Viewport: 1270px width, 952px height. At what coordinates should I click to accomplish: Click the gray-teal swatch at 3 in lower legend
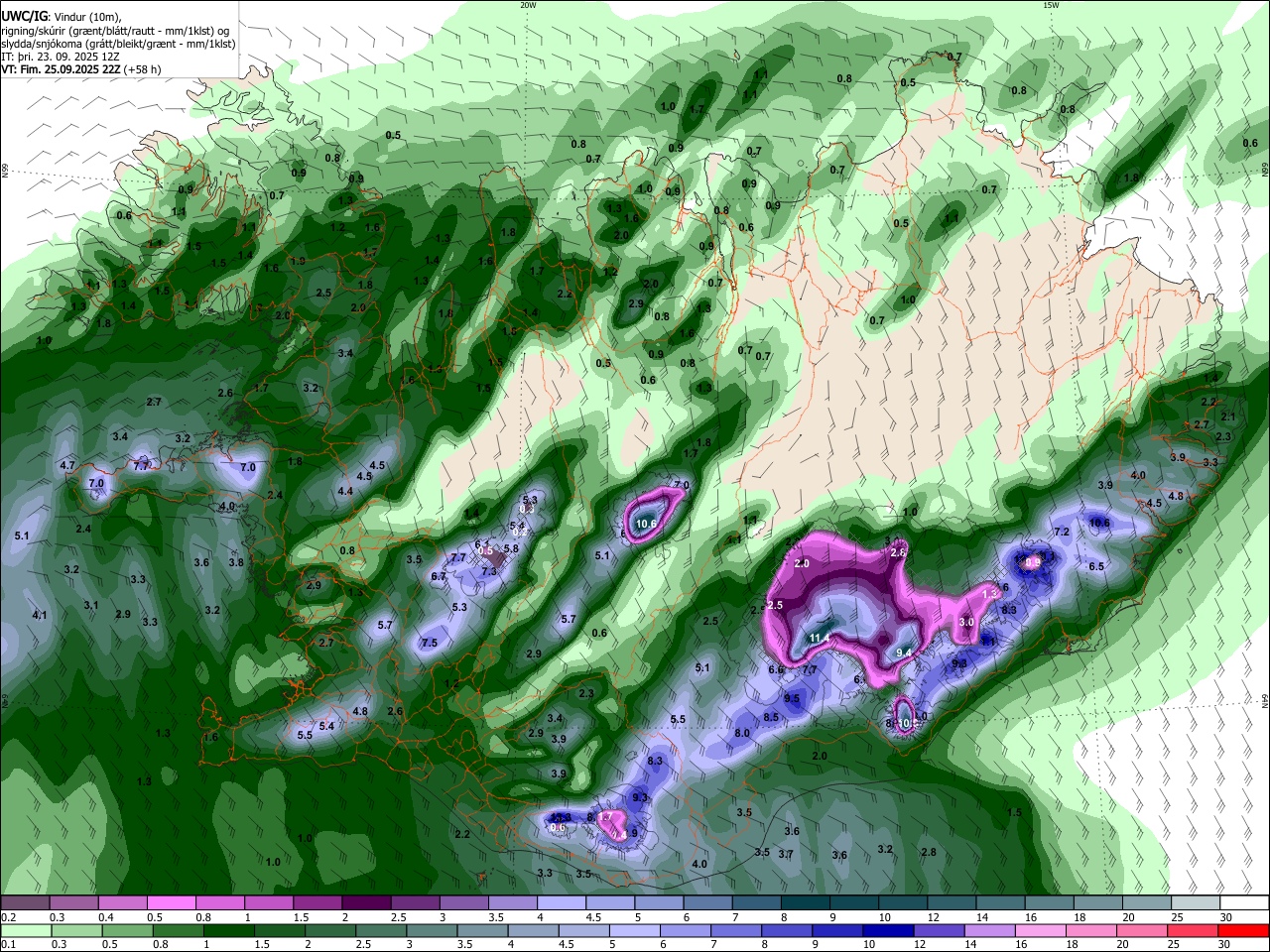pyautogui.click(x=433, y=930)
